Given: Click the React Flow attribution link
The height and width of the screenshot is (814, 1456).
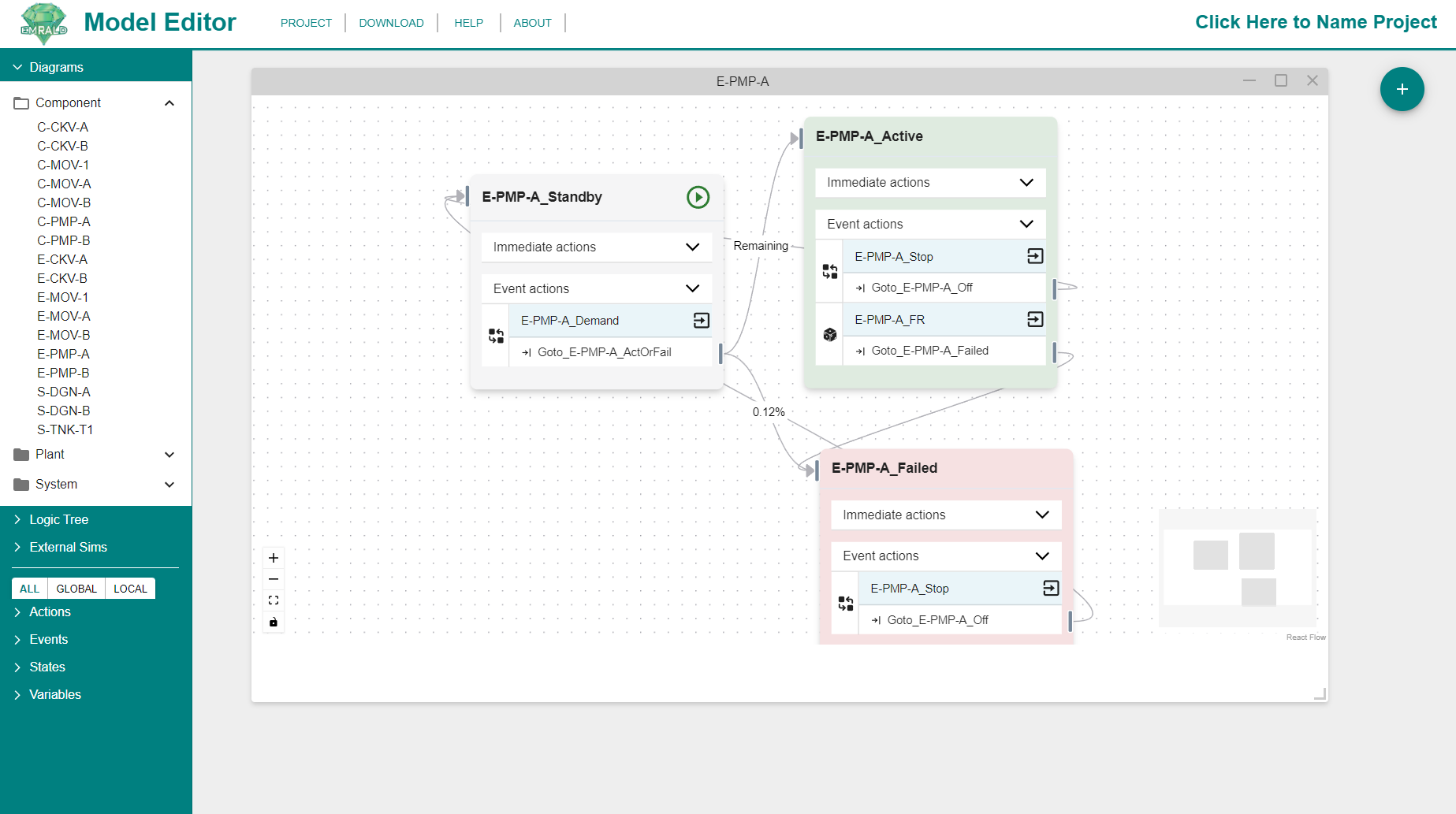Looking at the screenshot, I should point(1305,637).
